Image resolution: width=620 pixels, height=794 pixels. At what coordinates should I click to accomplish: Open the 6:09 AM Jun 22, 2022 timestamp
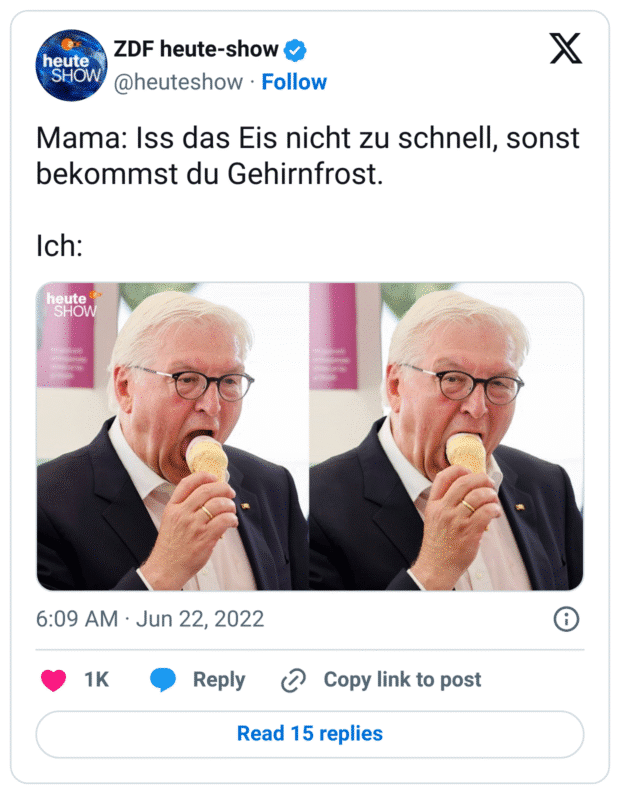pos(150,619)
